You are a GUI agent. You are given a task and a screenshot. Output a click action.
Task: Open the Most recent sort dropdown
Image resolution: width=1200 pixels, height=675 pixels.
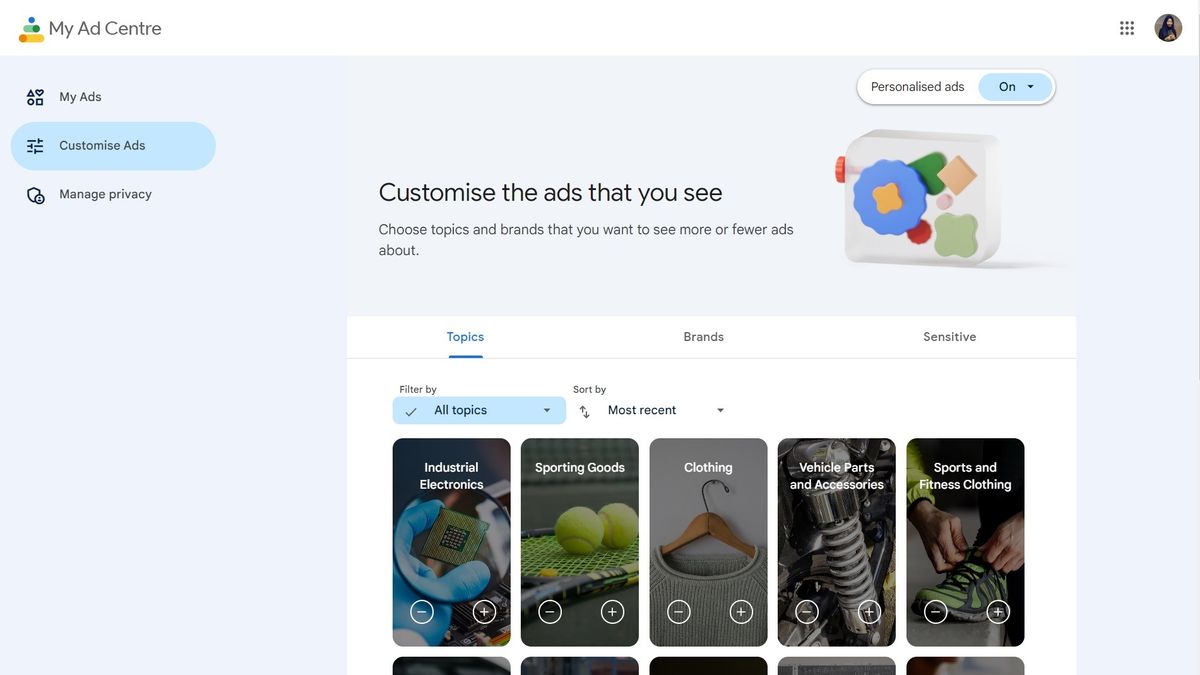point(666,410)
